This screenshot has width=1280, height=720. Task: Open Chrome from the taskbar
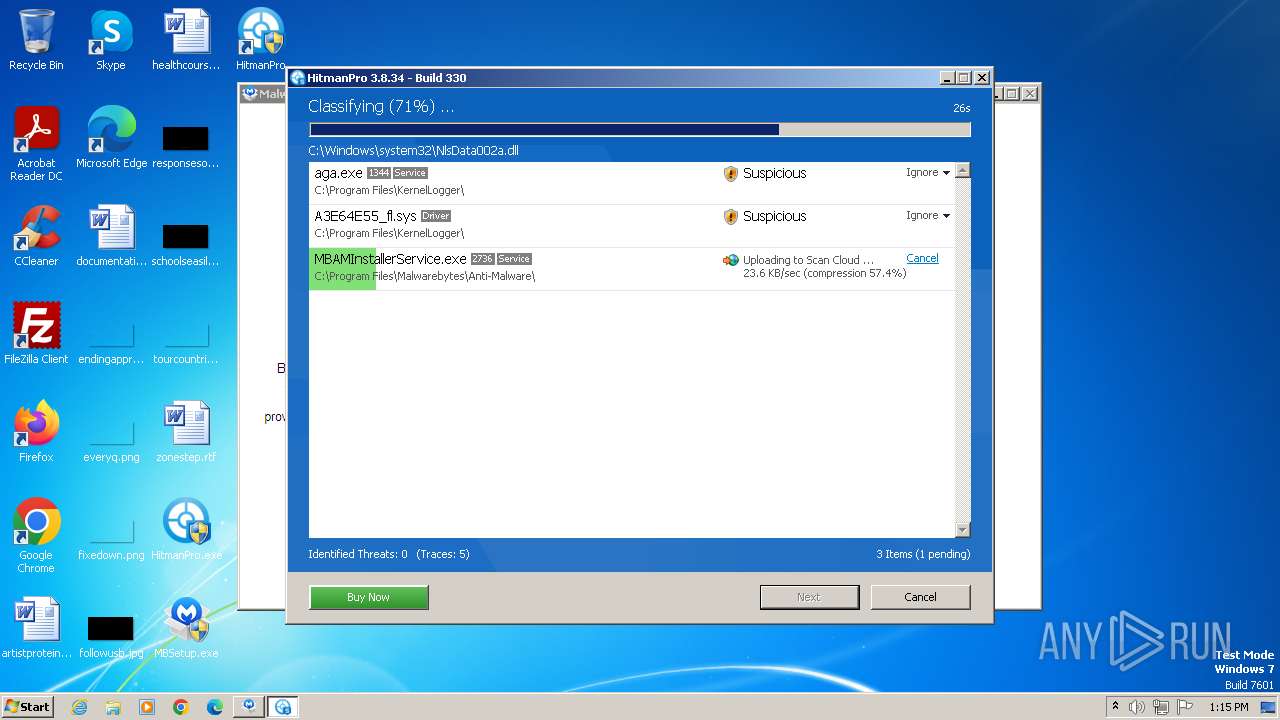tap(181, 707)
